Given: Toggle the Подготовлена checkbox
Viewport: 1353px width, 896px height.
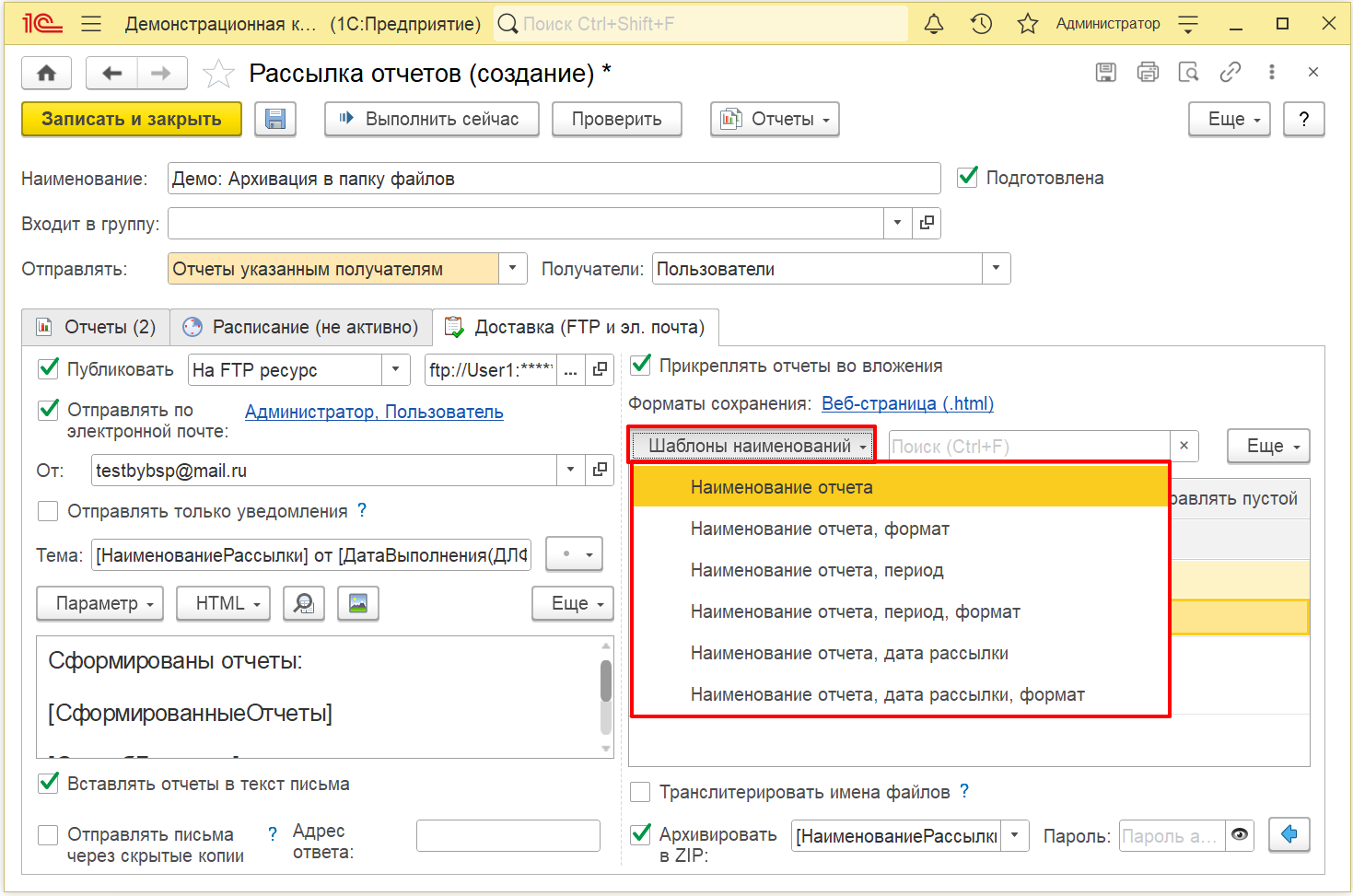Looking at the screenshot, I should click(x=967, y=177).
